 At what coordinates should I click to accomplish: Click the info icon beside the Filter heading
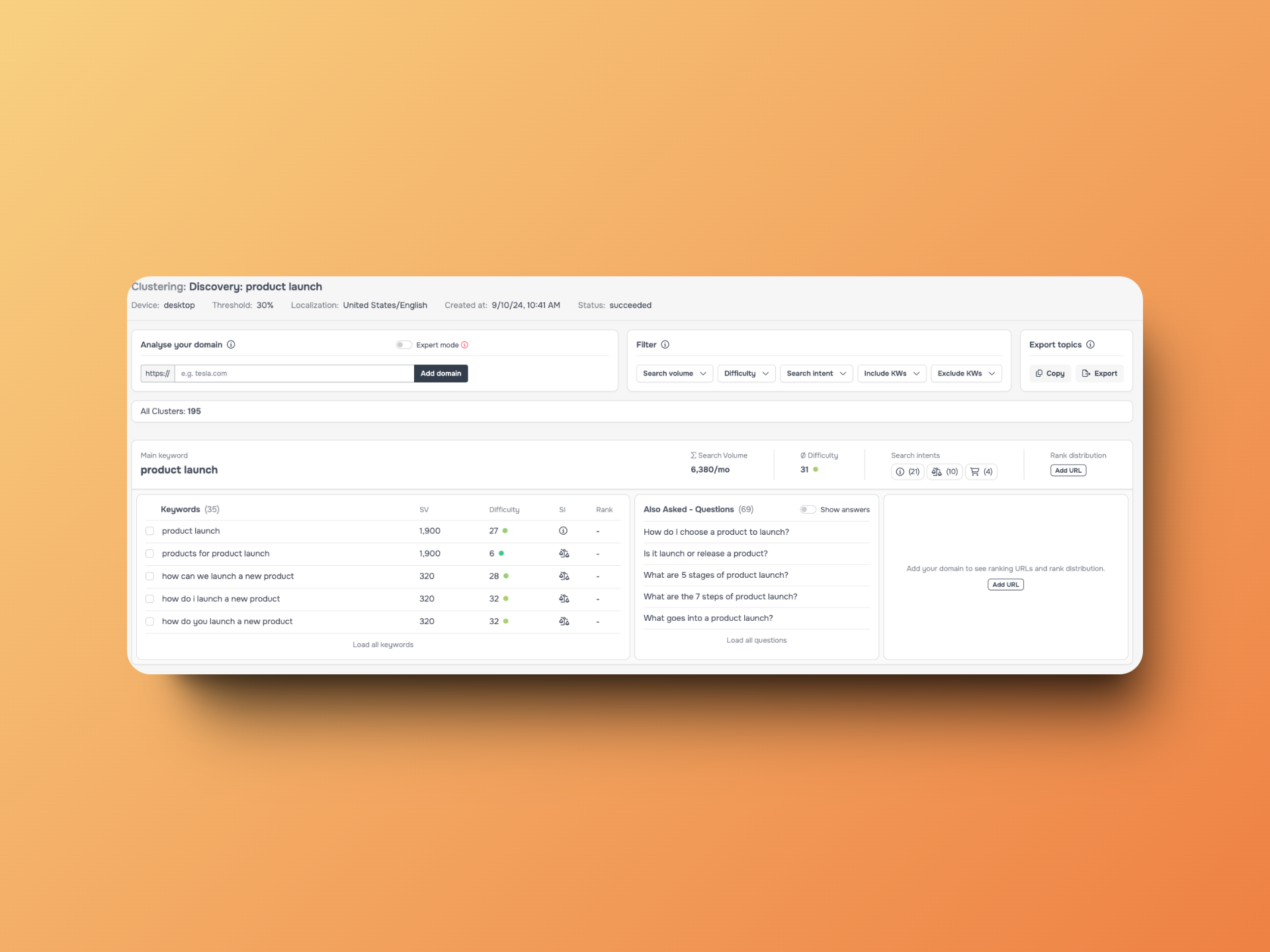pos(666,344)
